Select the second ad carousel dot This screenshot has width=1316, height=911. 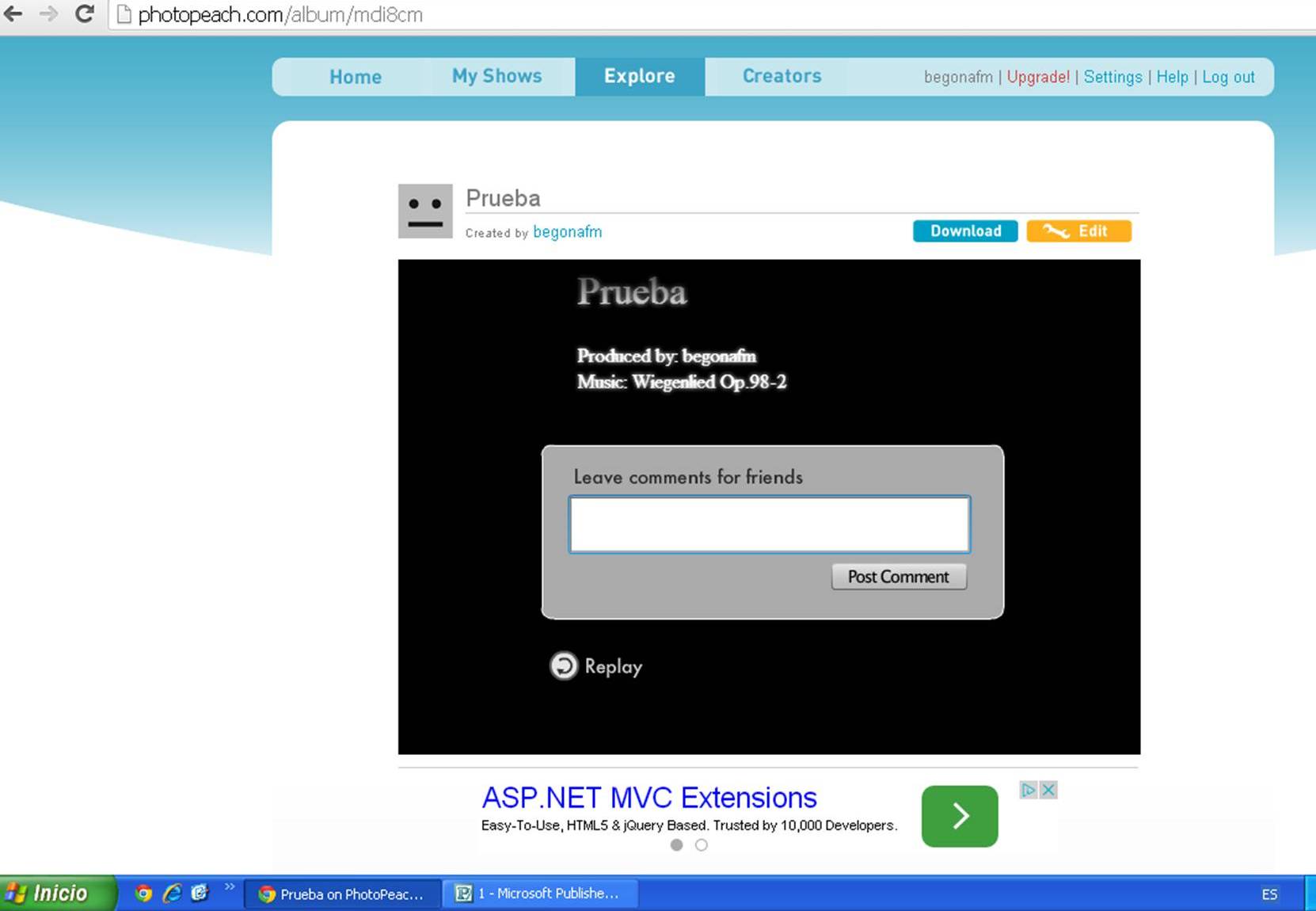(702, 845)
